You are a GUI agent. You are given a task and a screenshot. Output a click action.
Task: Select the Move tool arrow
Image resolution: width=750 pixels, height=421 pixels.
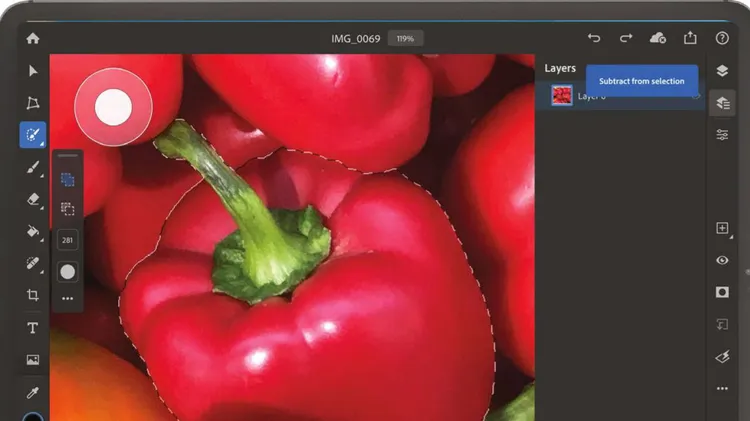coord(33,71)
